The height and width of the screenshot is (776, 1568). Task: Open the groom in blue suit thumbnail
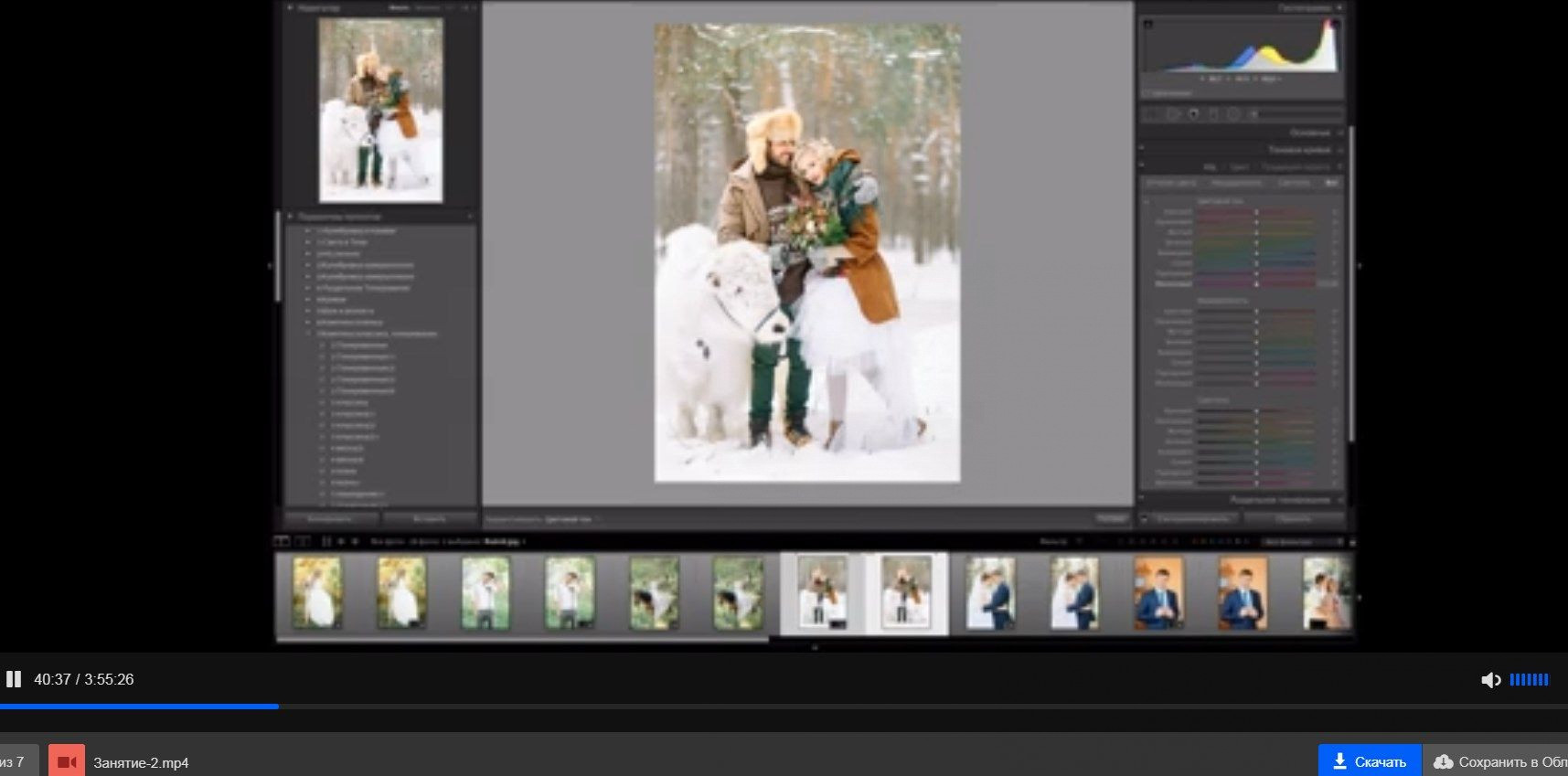1158,593
